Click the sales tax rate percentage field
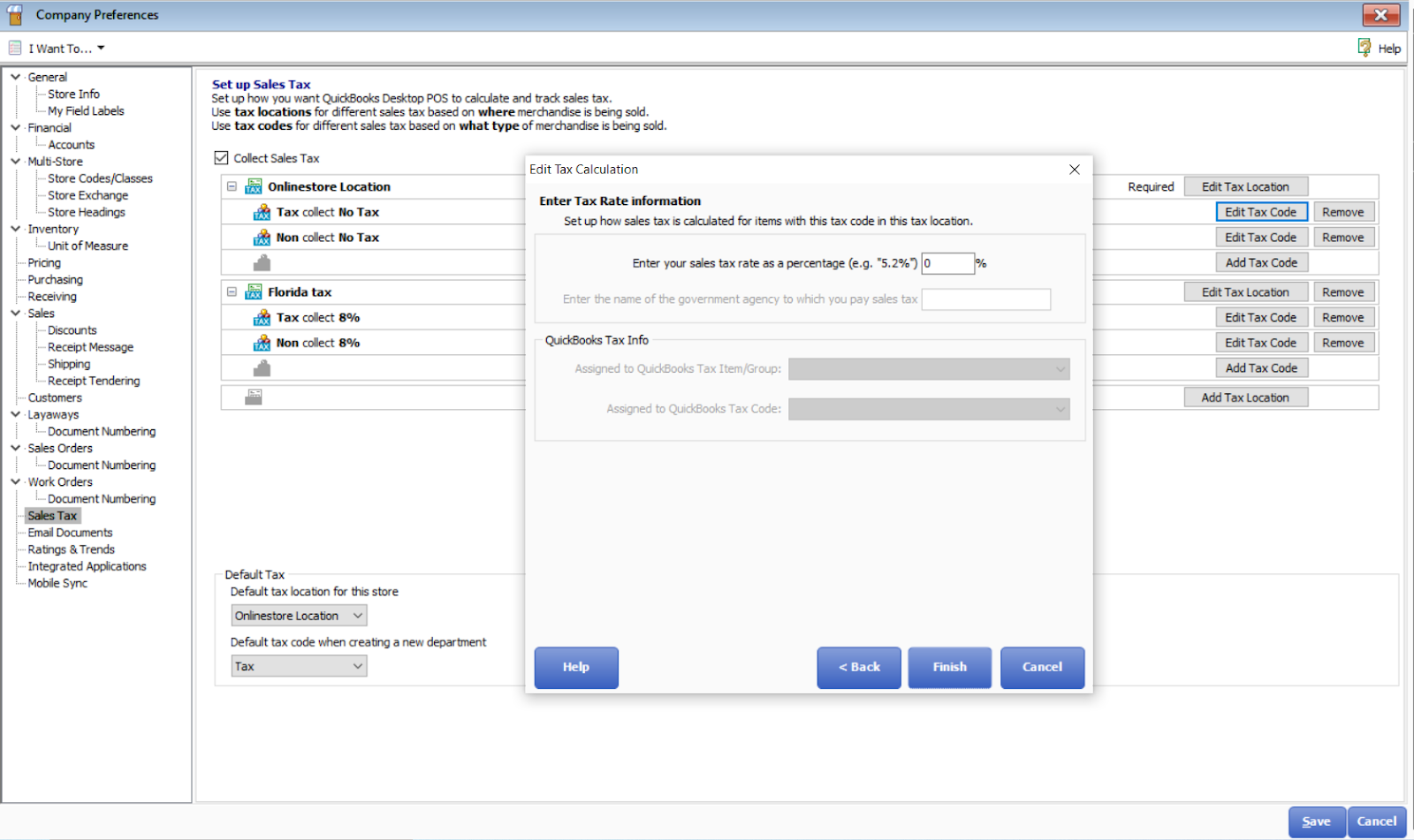Image resolution: width=1414 pixels, height=840 pixels. point(947,263)
